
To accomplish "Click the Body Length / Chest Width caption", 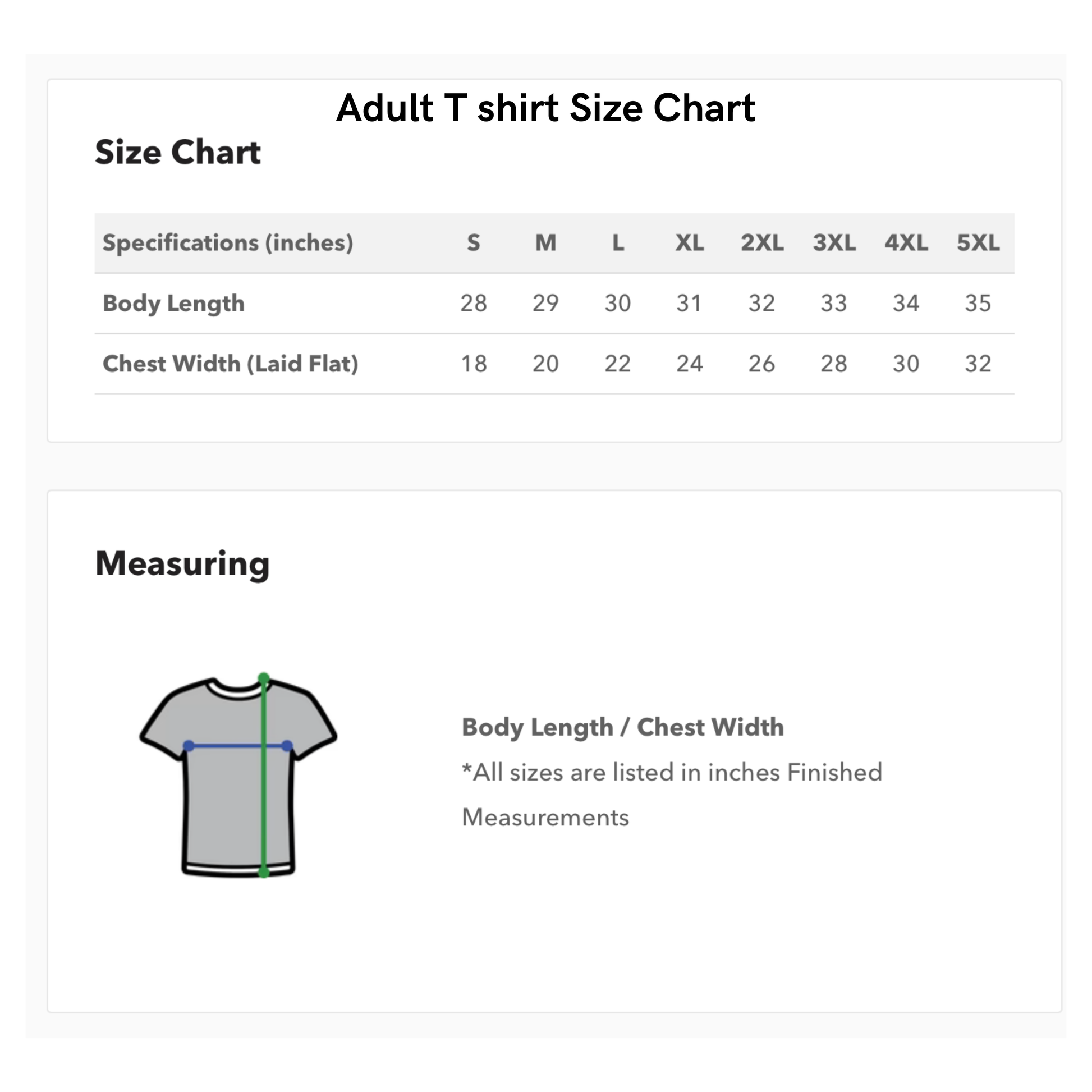I will click(623, 727).
